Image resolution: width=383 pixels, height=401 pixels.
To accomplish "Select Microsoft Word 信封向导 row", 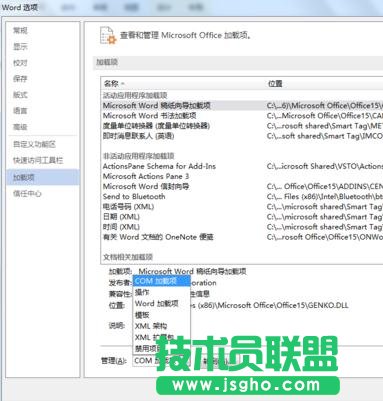I will coord(242,186).
